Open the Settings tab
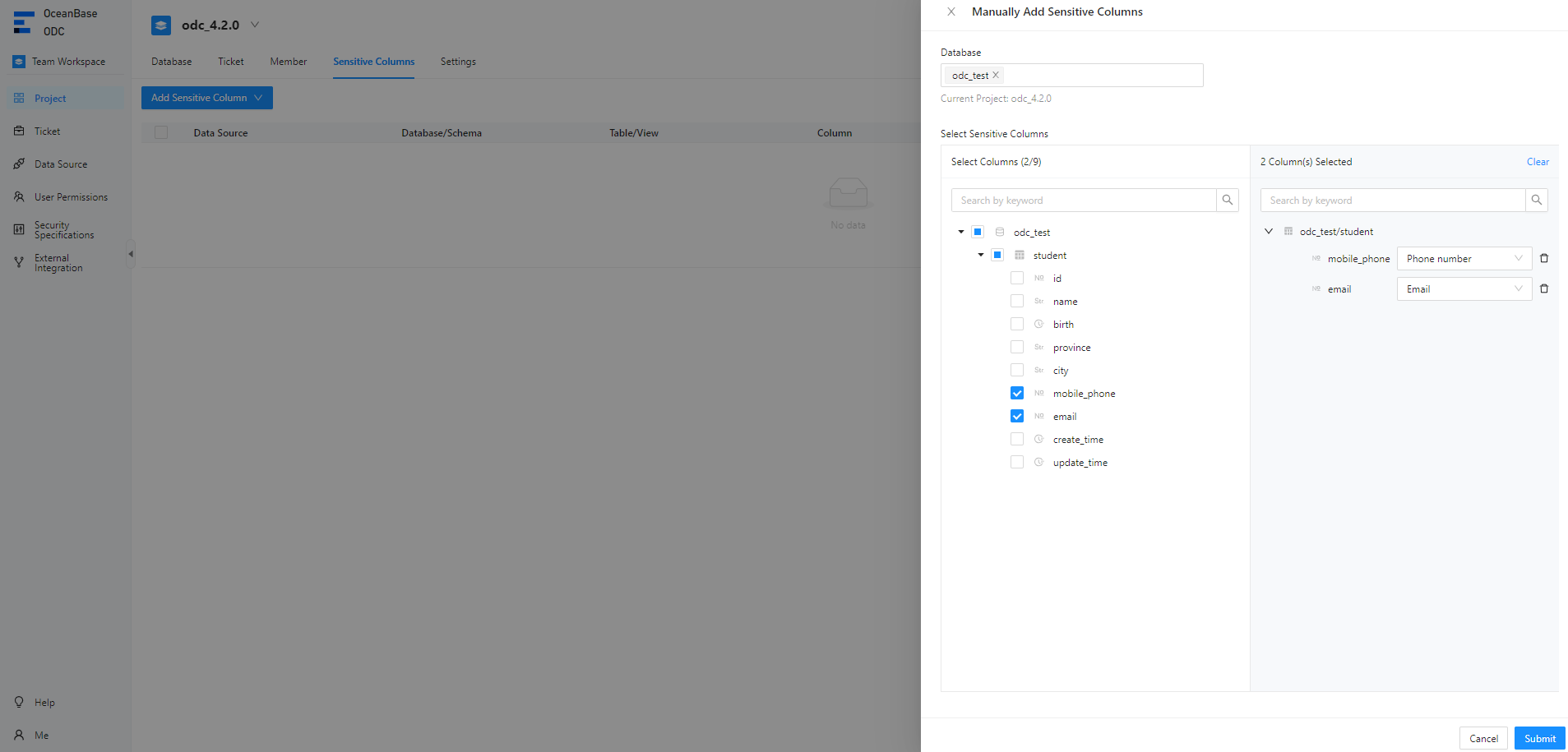The height and width of the screenshot is (752, 1568). tap(458, 62)
